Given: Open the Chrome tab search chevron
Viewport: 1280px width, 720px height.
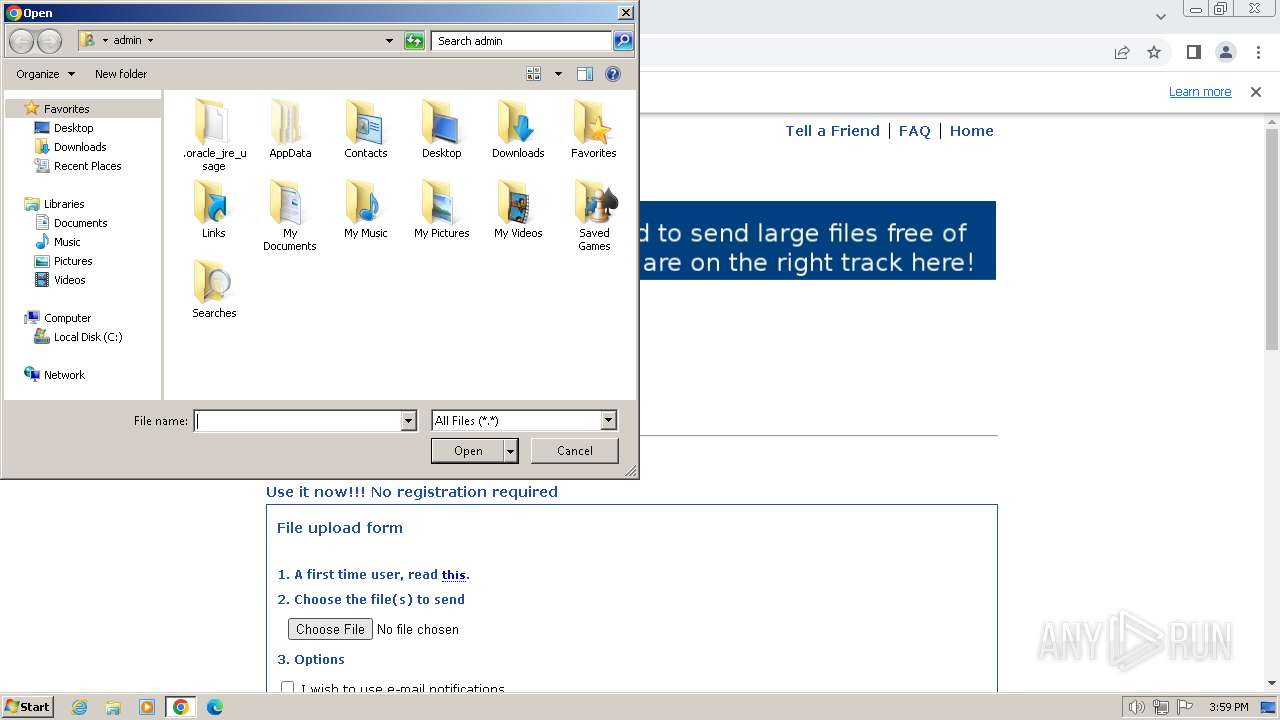Looking at the screenshot, I should (1161, 16).
